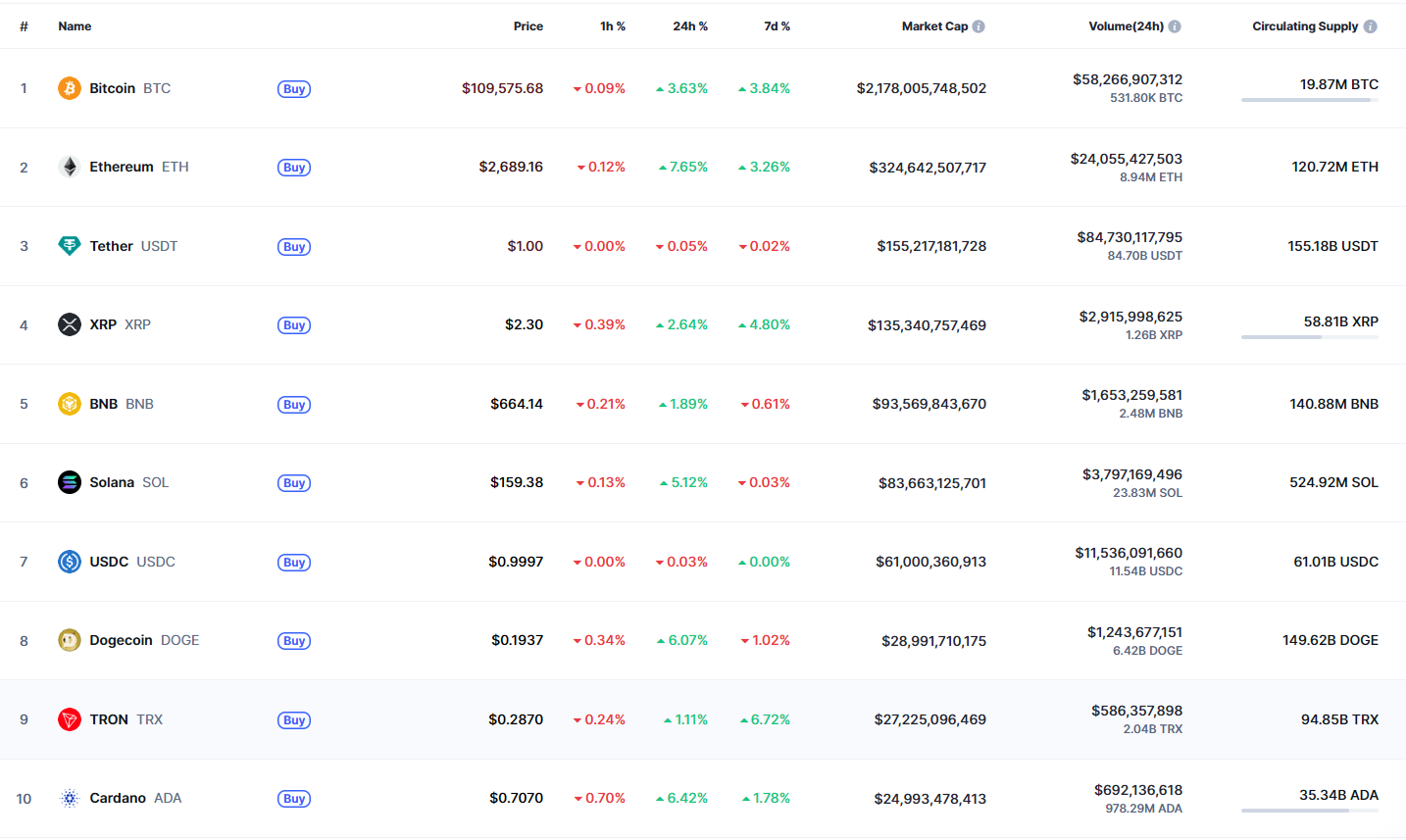Click XRP volume $2,915,998,625
The height and width of the screenshot is (840, 1406).
pos(1130,317)
